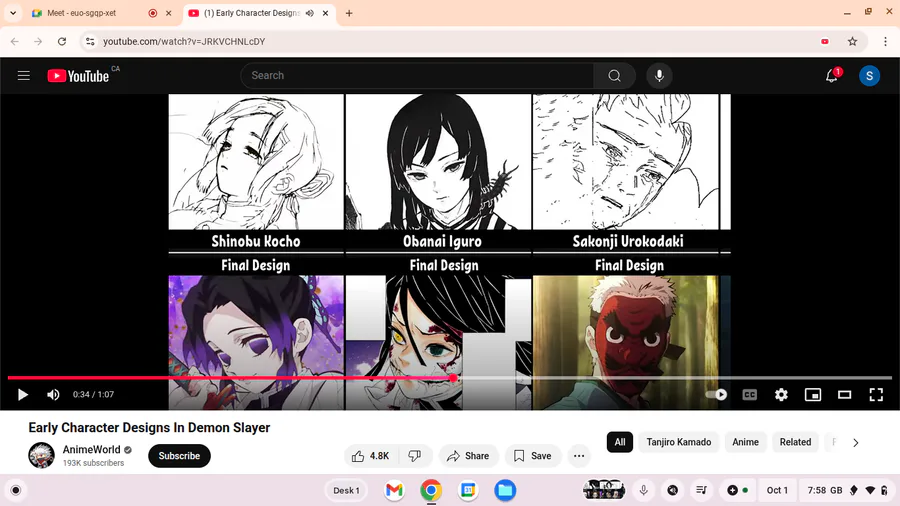The image size is (900, 506).
Task: Play the video
Action: click(23, 395)
